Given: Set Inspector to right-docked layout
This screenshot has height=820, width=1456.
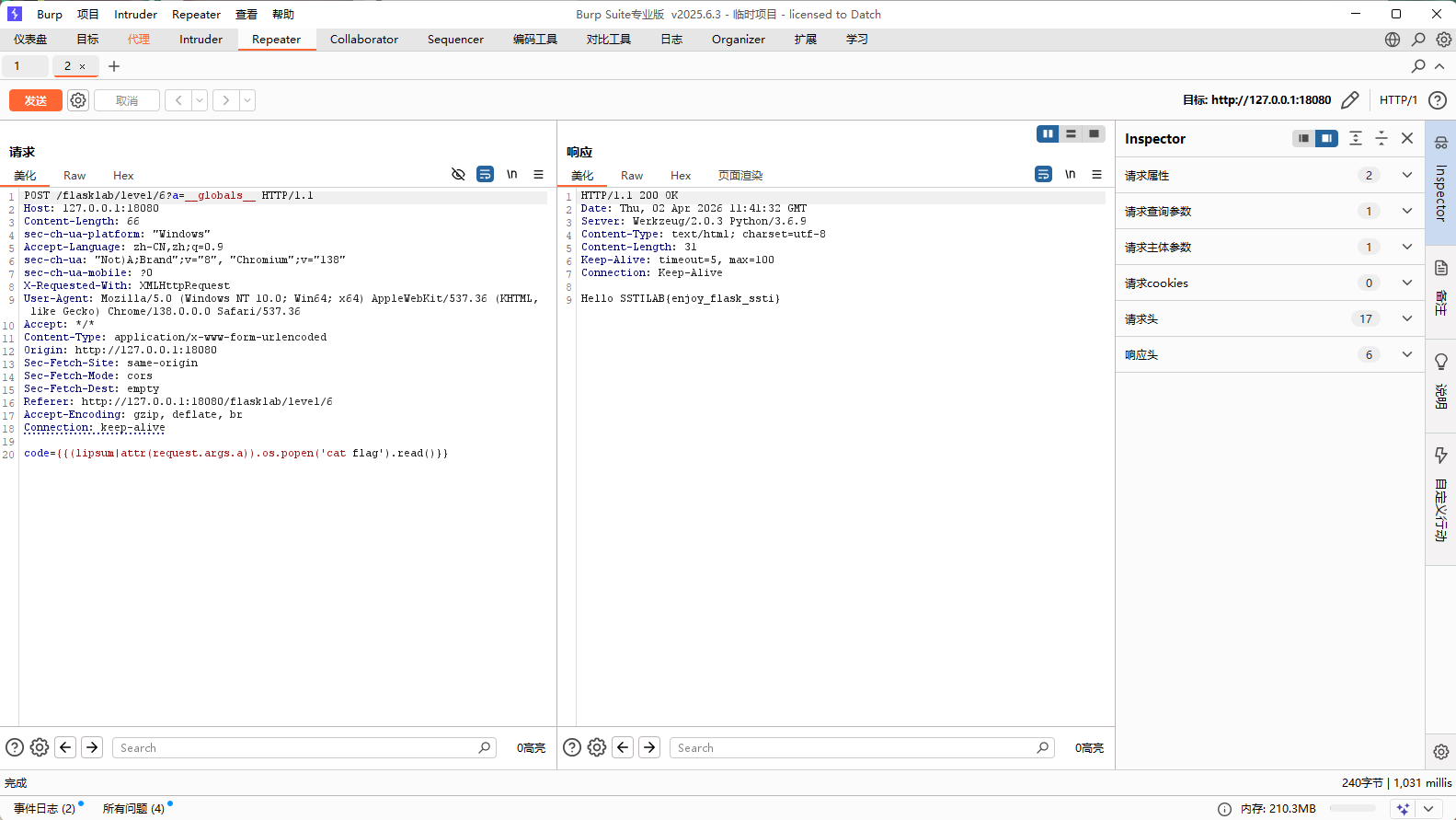Looking at the screenshot, I should point(1326,138).
